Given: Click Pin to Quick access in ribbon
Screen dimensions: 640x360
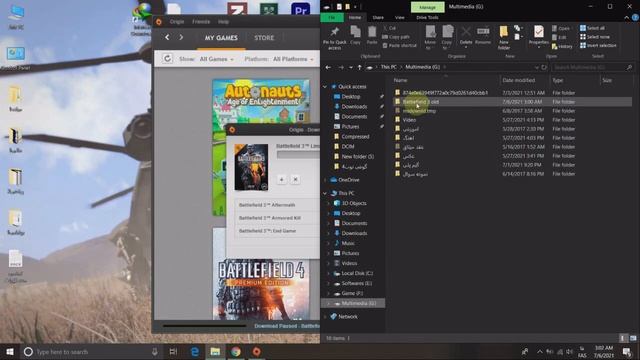Looking at the screenshot, I should [334, 38].
